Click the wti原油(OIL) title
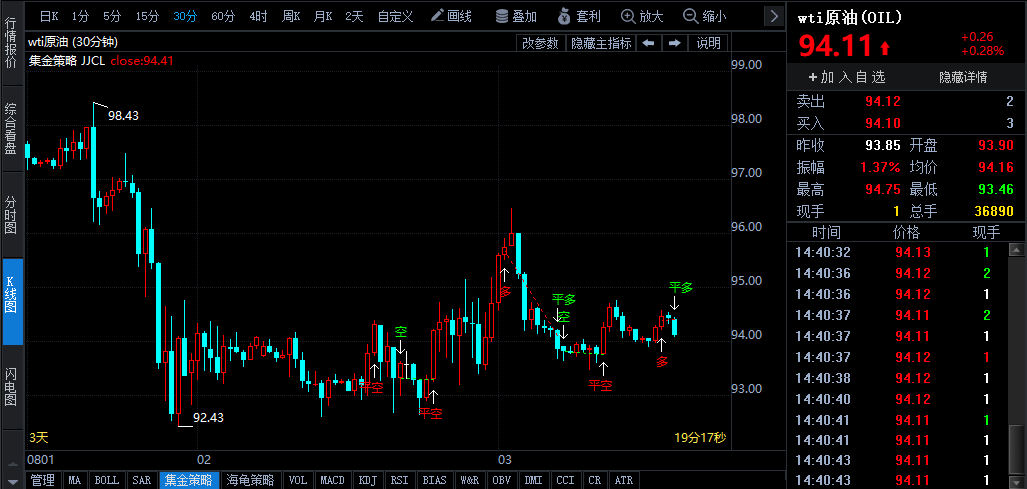Image resolution: width=1027 pixels, height=489 pixels. (850, 18)
